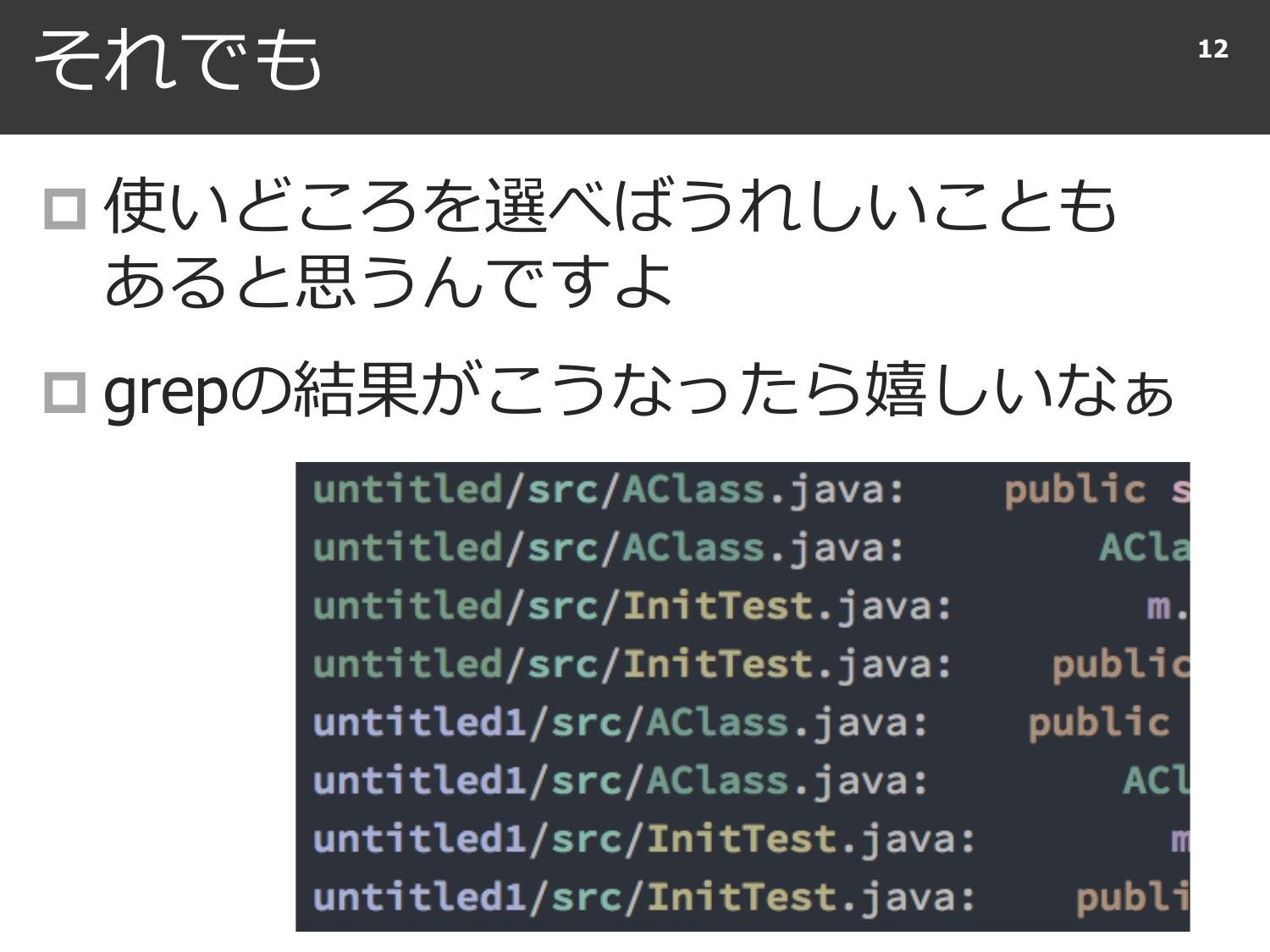1270x952 pixels.
Task: Click the slide number 12
Action: pos(1212,50)
